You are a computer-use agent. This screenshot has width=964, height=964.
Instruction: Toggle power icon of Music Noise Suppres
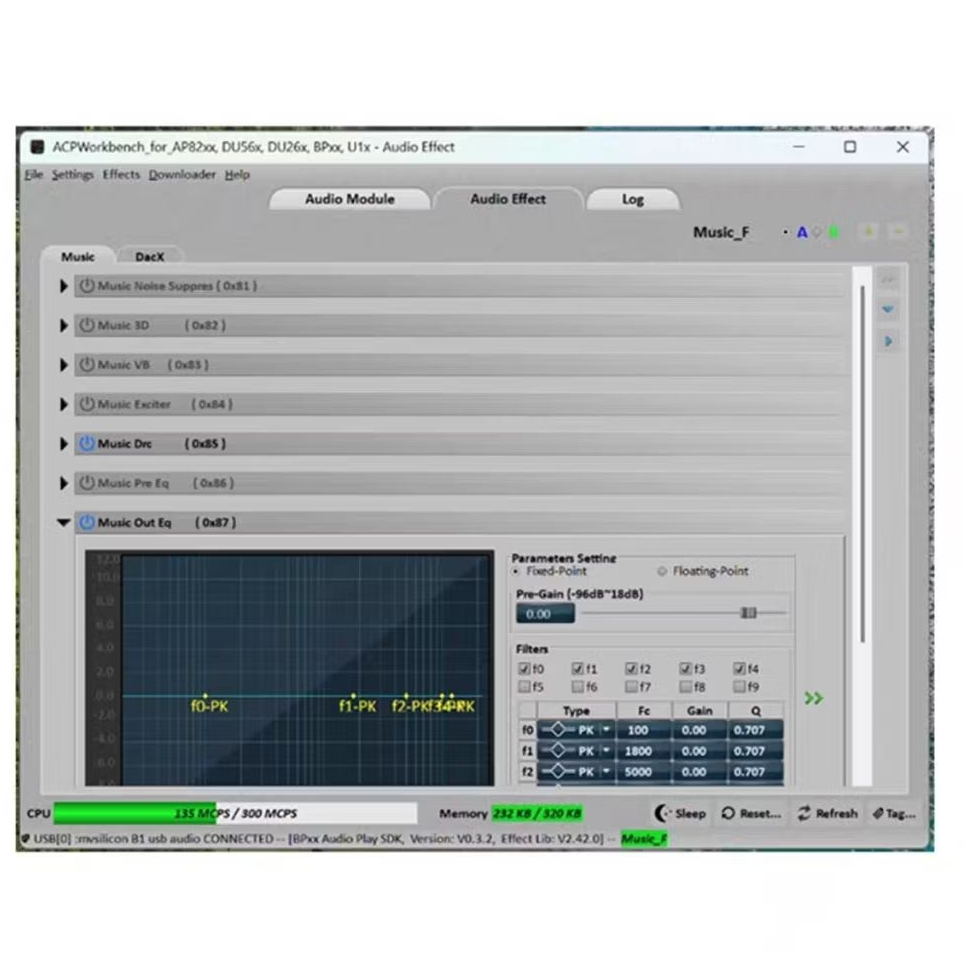(87, 286)
